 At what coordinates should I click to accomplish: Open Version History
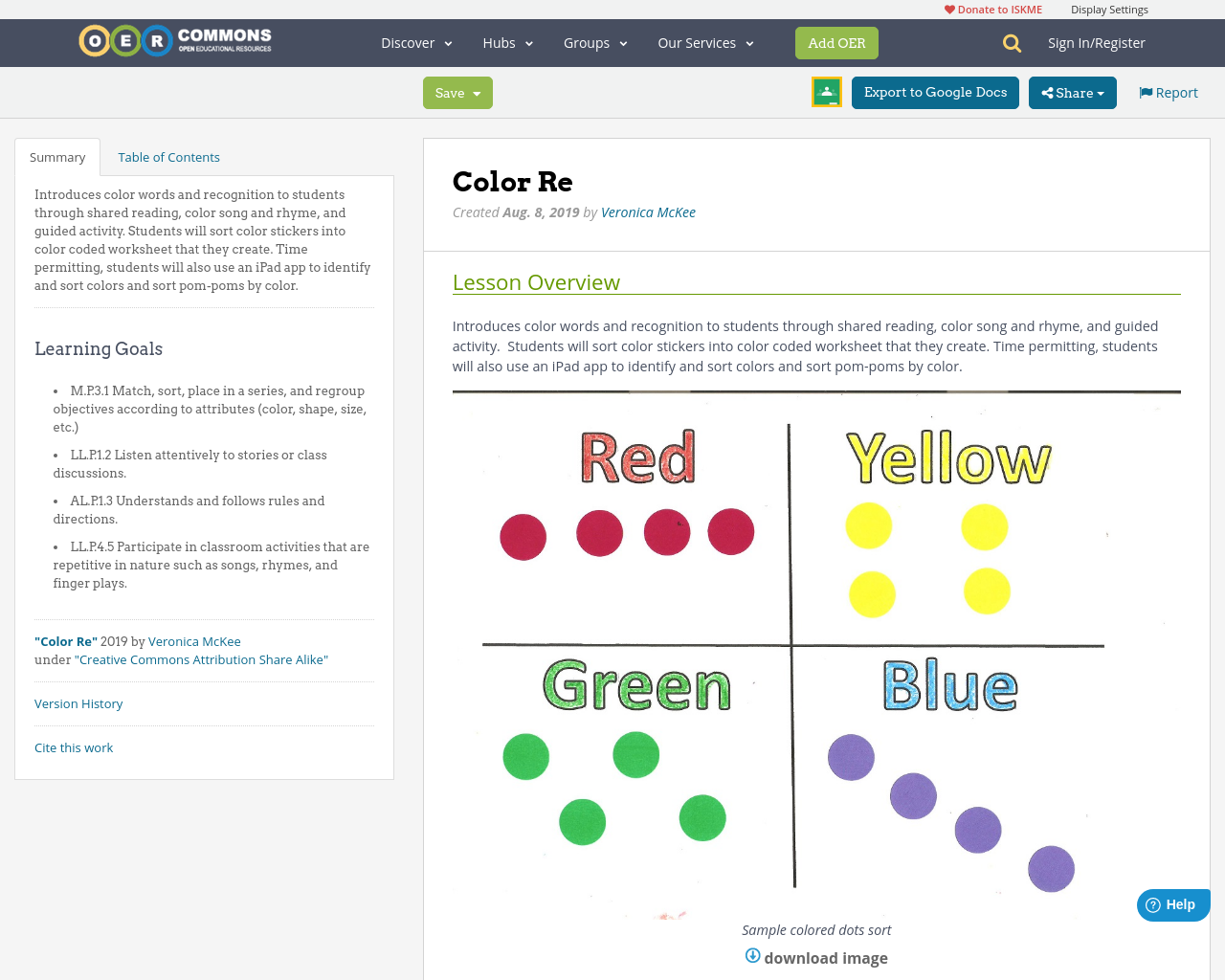tap(78, 702)
